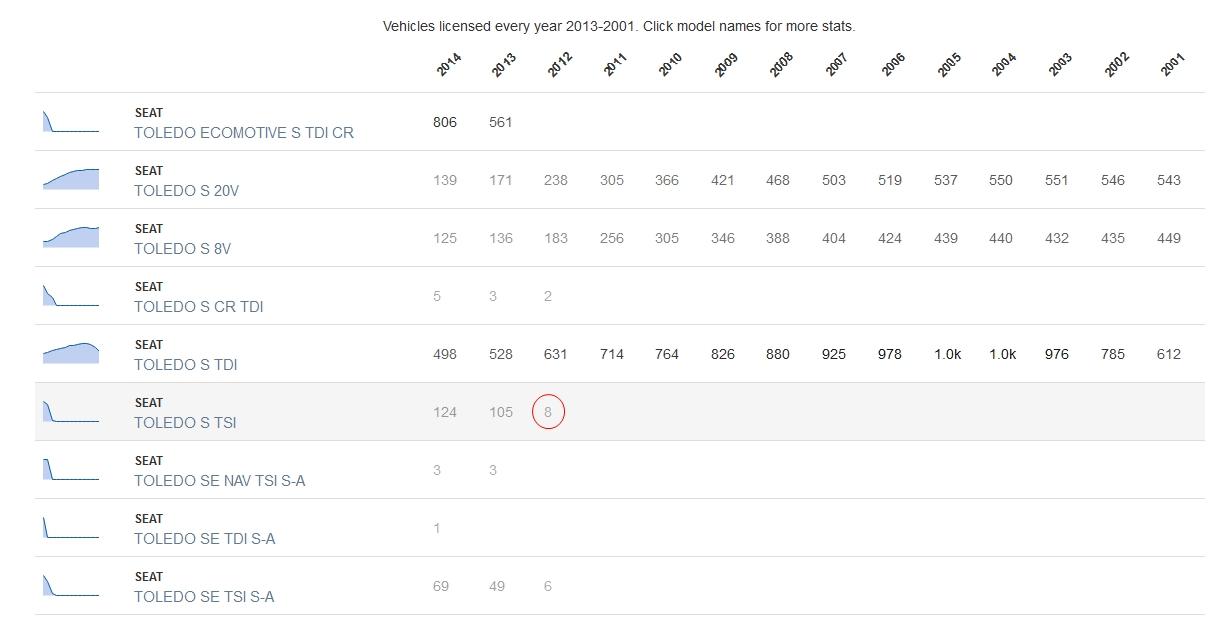Click sparkline chart for Toledo S CR TDI
Viewport: 1220px width, 623px height.
pyautogui.click(x=70, y=296)
